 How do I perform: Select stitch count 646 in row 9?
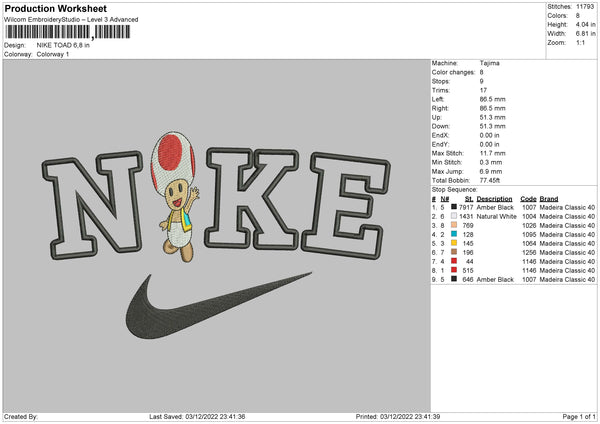[x=468, y=280]
